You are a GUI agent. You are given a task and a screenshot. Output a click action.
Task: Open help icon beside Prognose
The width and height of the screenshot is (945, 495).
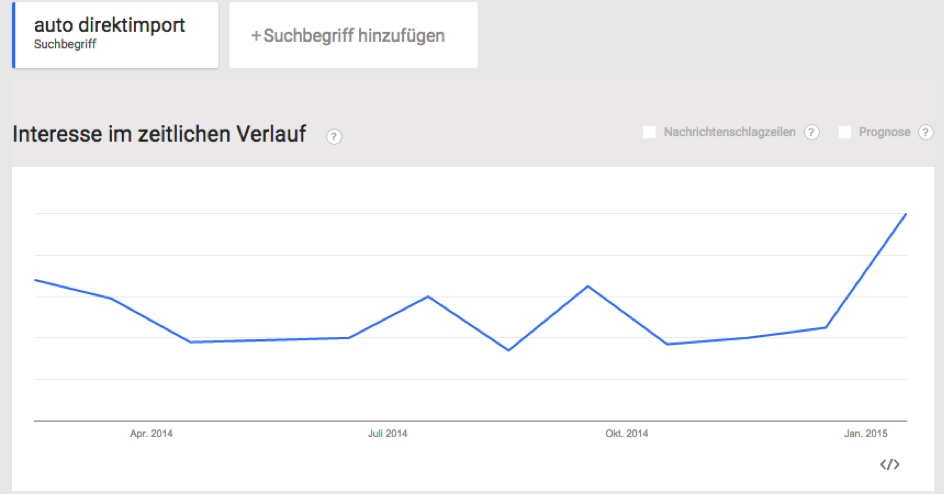coord(926,132)
